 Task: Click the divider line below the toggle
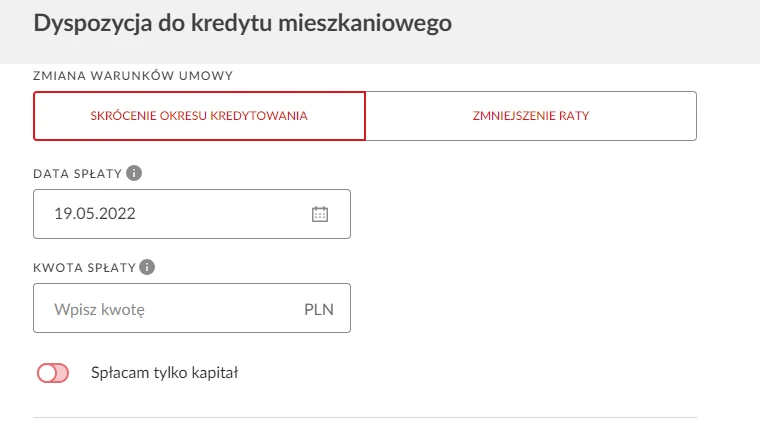365,417
